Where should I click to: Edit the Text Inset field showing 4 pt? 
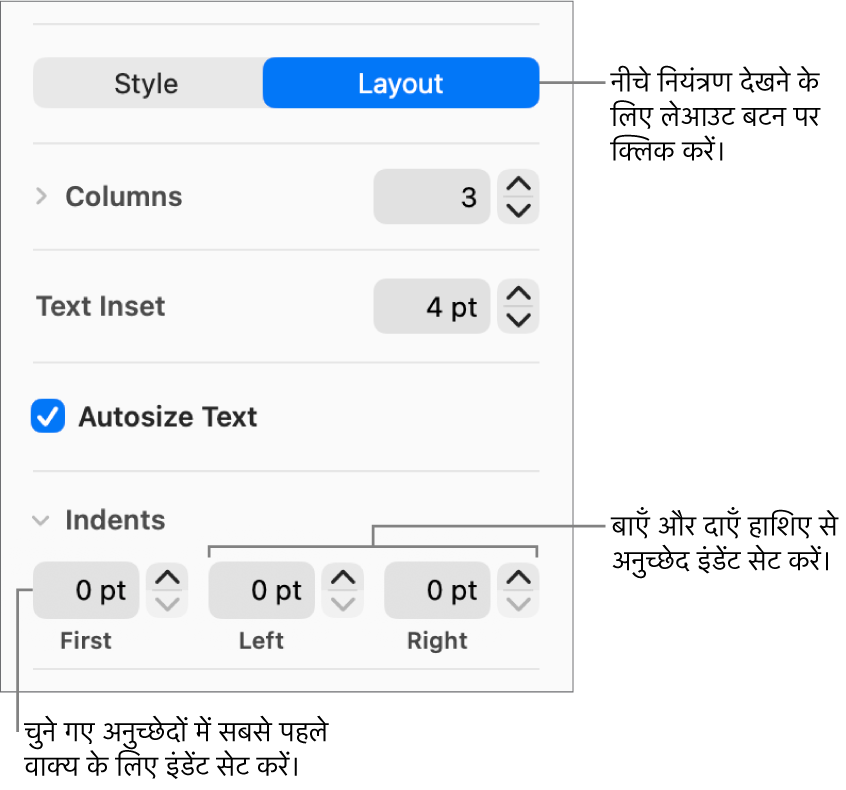(x=432, y=306)
